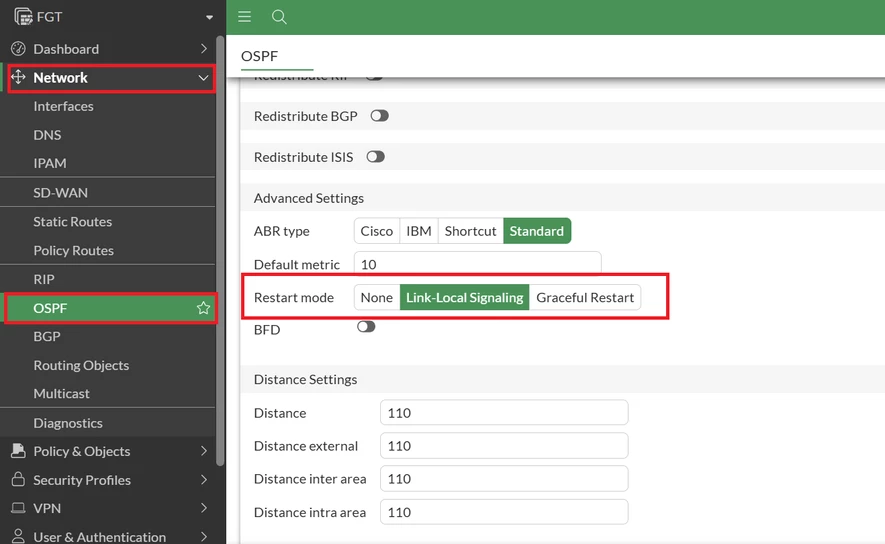This screenshot has height=544, width=885.
Task: Click the Distance Settings heading
Action: (305, 379)
